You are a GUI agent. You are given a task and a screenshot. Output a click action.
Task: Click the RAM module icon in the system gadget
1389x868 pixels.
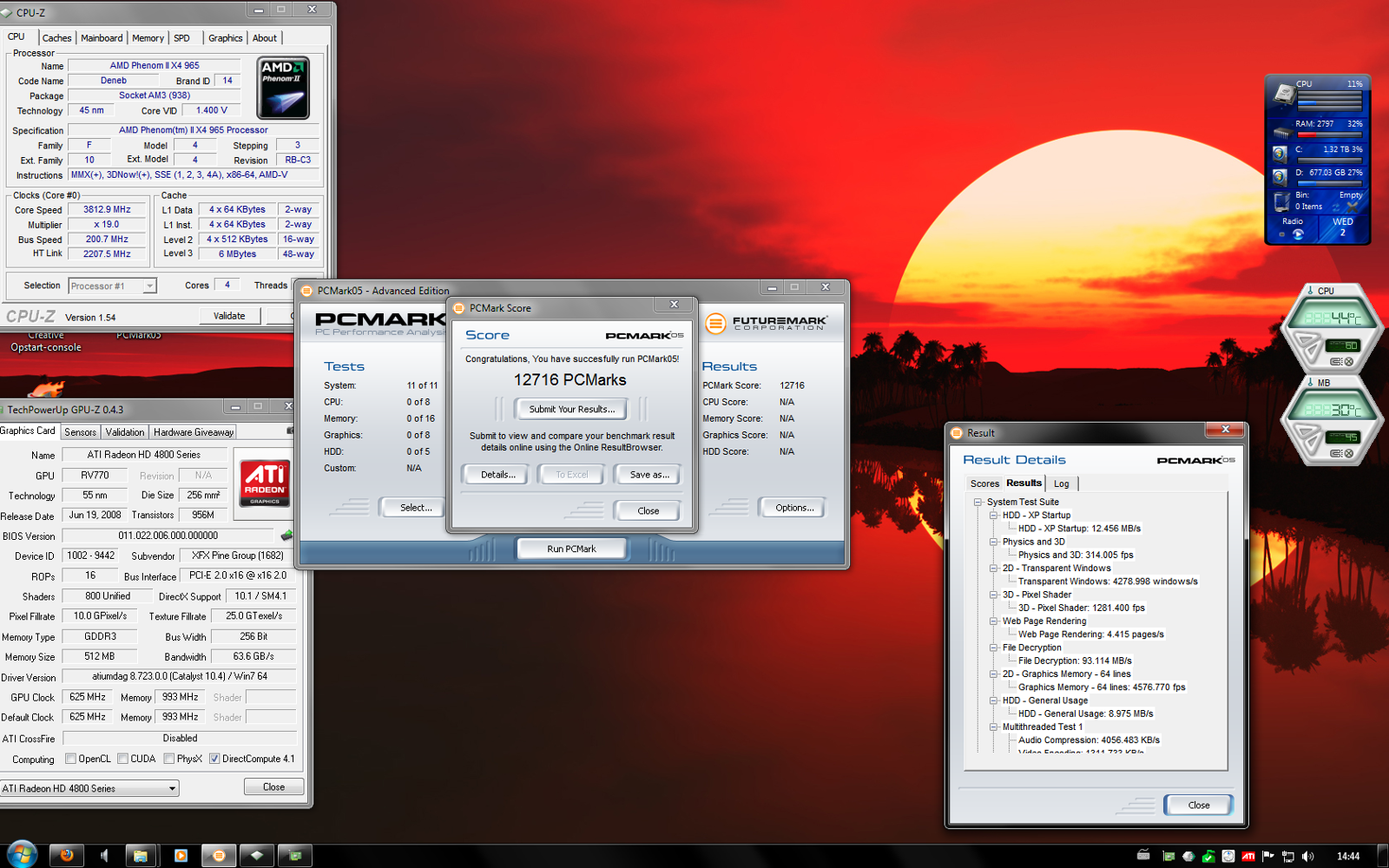click(1282, 133)
